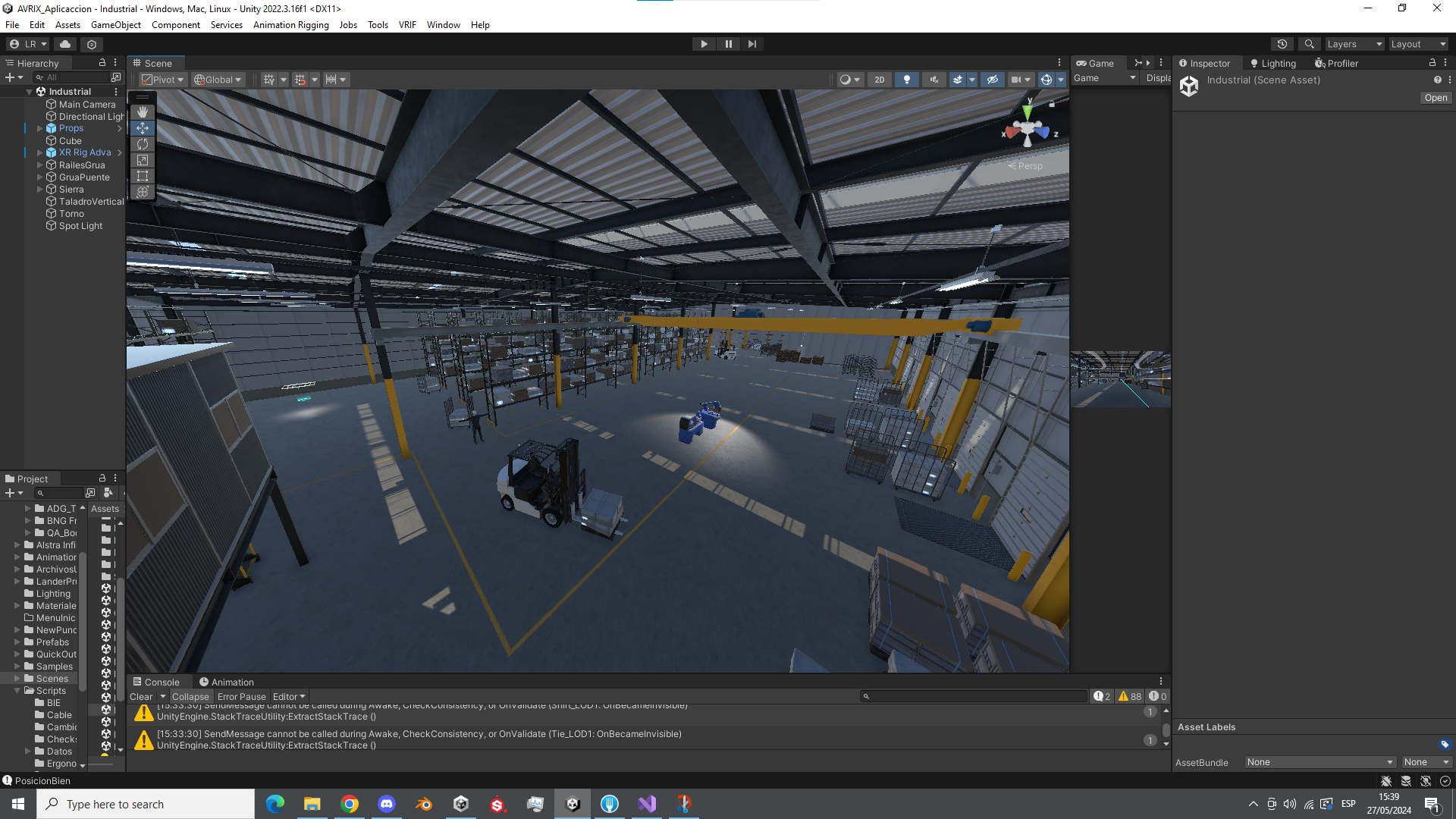The width and height of the screenshot is (1456, 819).
Task: Click the Step frame button
Action: (x=752, y=44)
